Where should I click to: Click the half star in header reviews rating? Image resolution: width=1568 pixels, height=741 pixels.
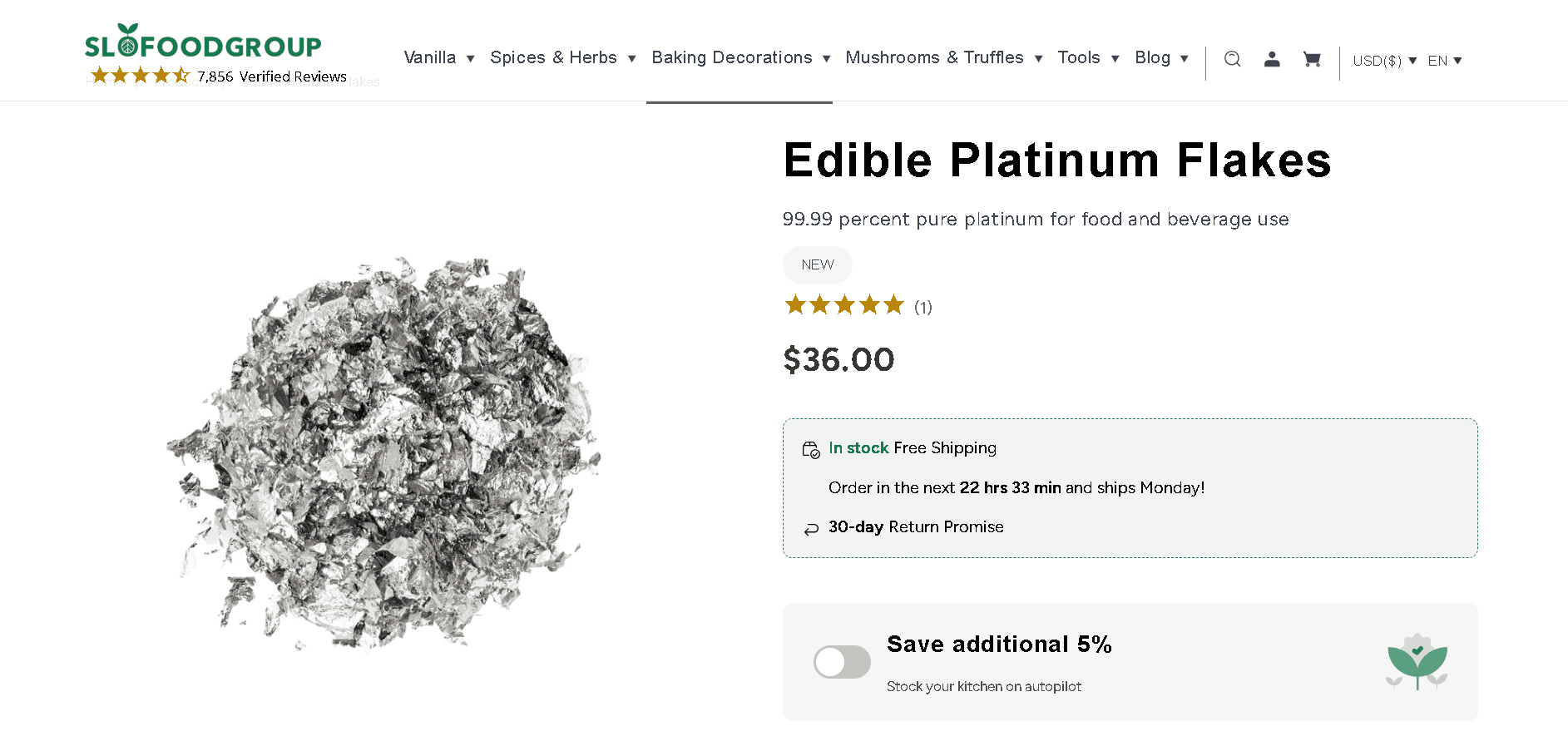(182, 74)
